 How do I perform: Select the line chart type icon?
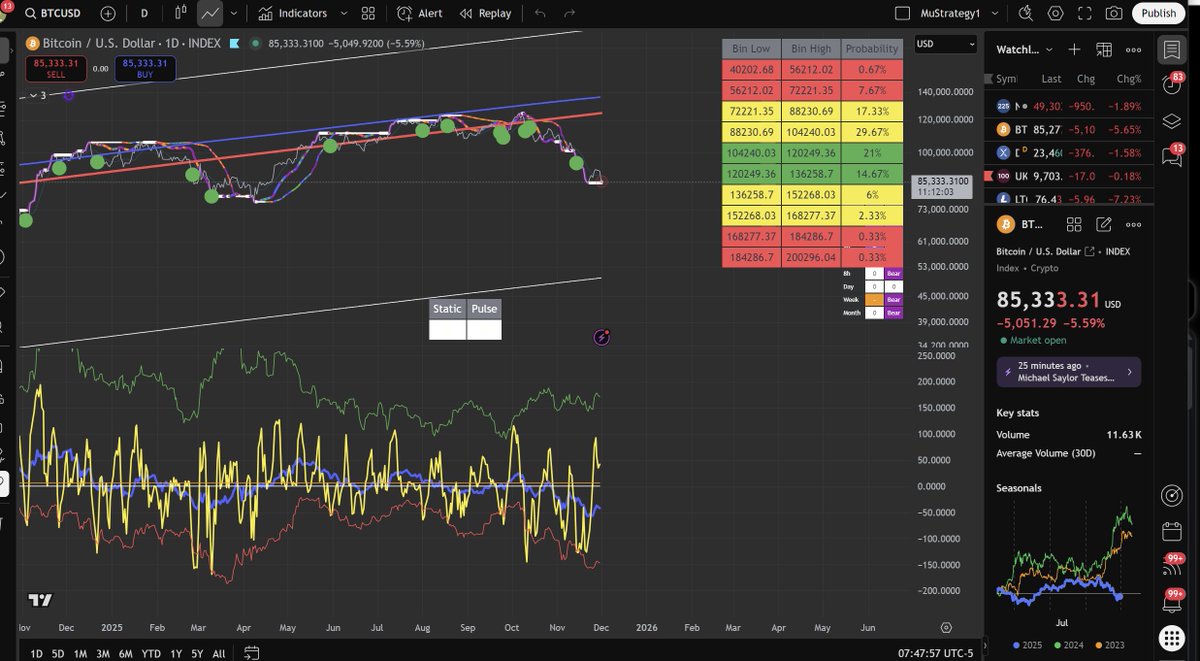coord(210,13)
